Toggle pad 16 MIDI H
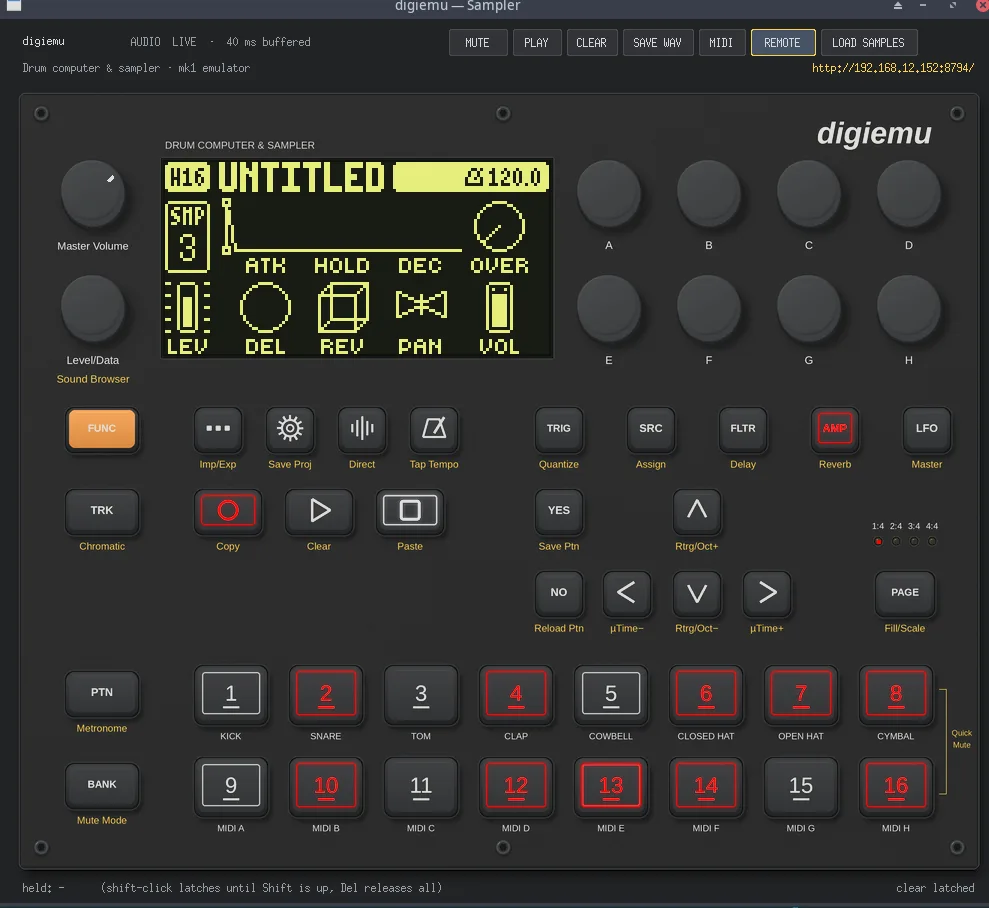This screenshot has width=989, height=908. 896,786
